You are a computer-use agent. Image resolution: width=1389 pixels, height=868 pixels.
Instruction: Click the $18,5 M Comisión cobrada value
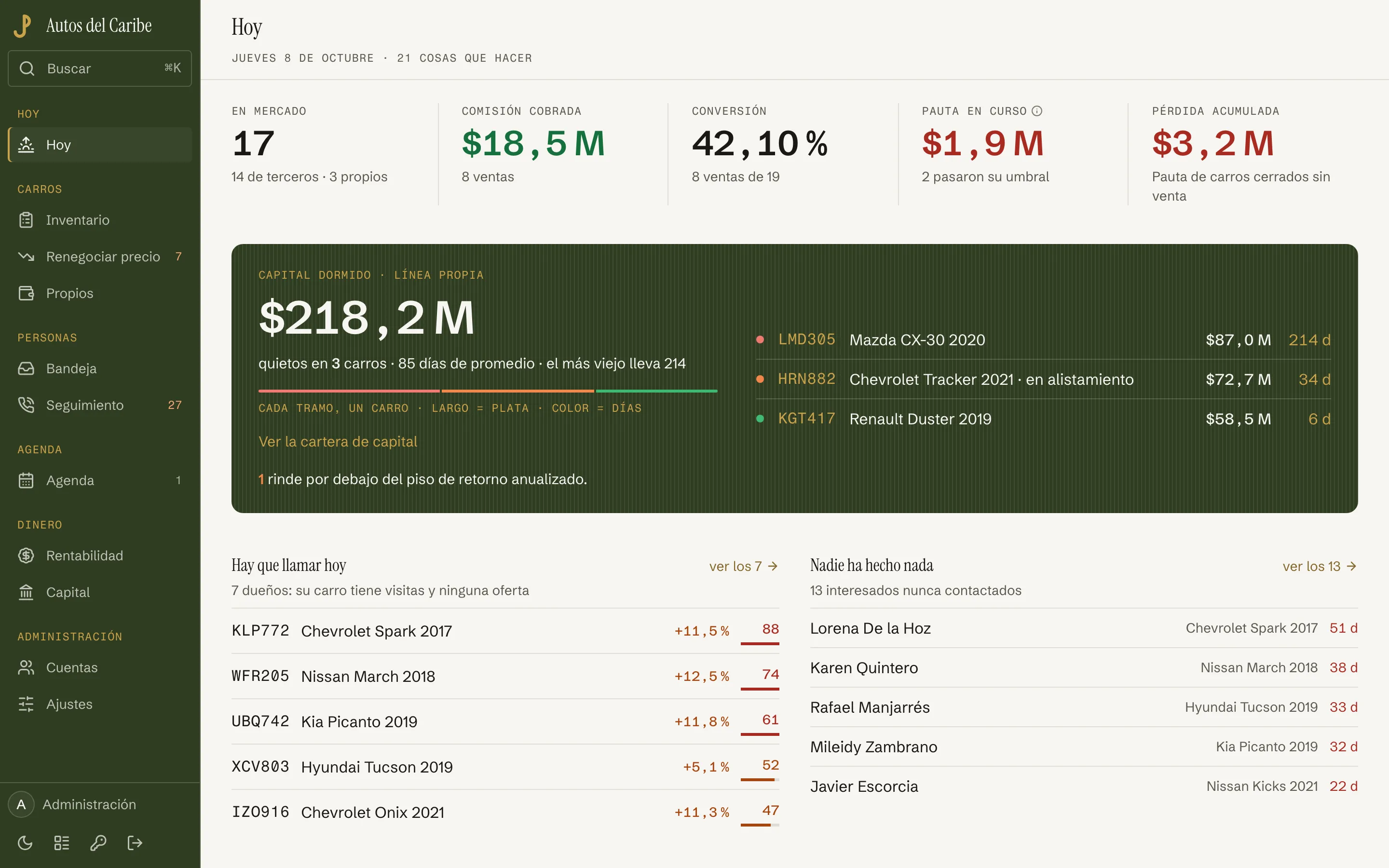[533, 144]
